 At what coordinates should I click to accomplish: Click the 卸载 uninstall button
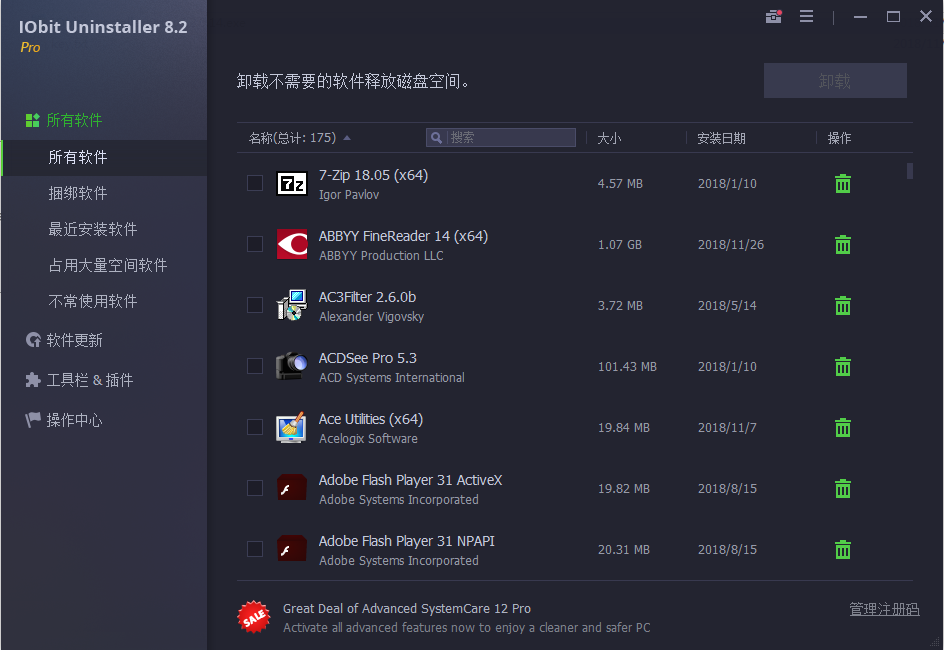point(835,81)
